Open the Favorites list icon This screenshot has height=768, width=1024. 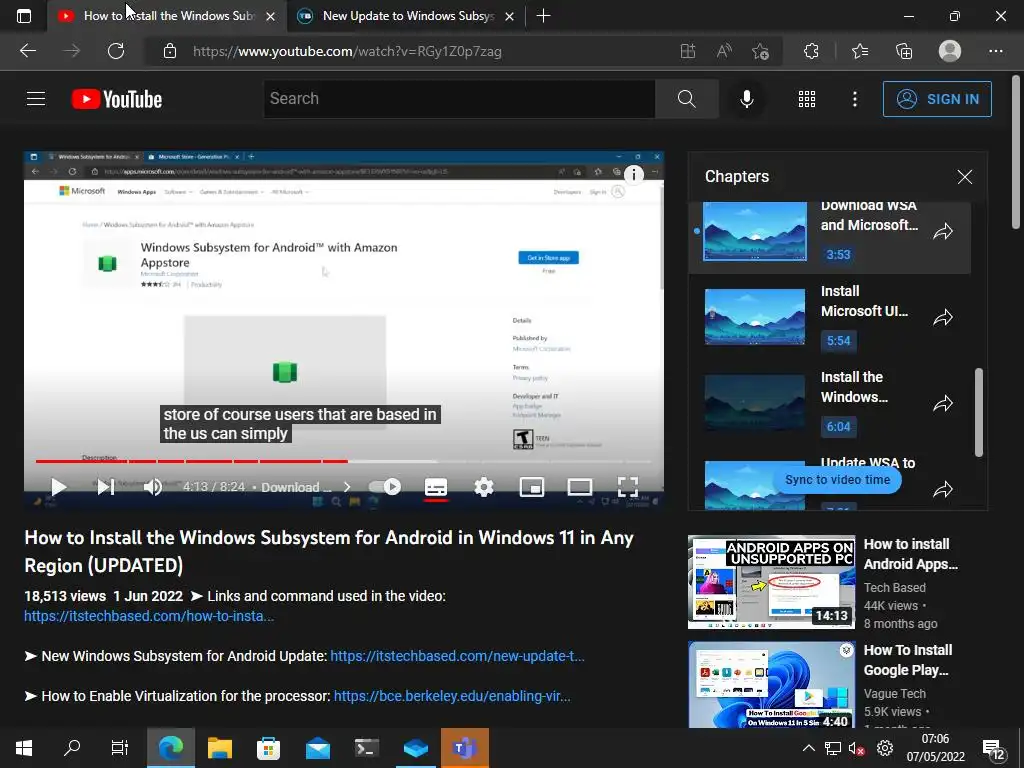859,51
